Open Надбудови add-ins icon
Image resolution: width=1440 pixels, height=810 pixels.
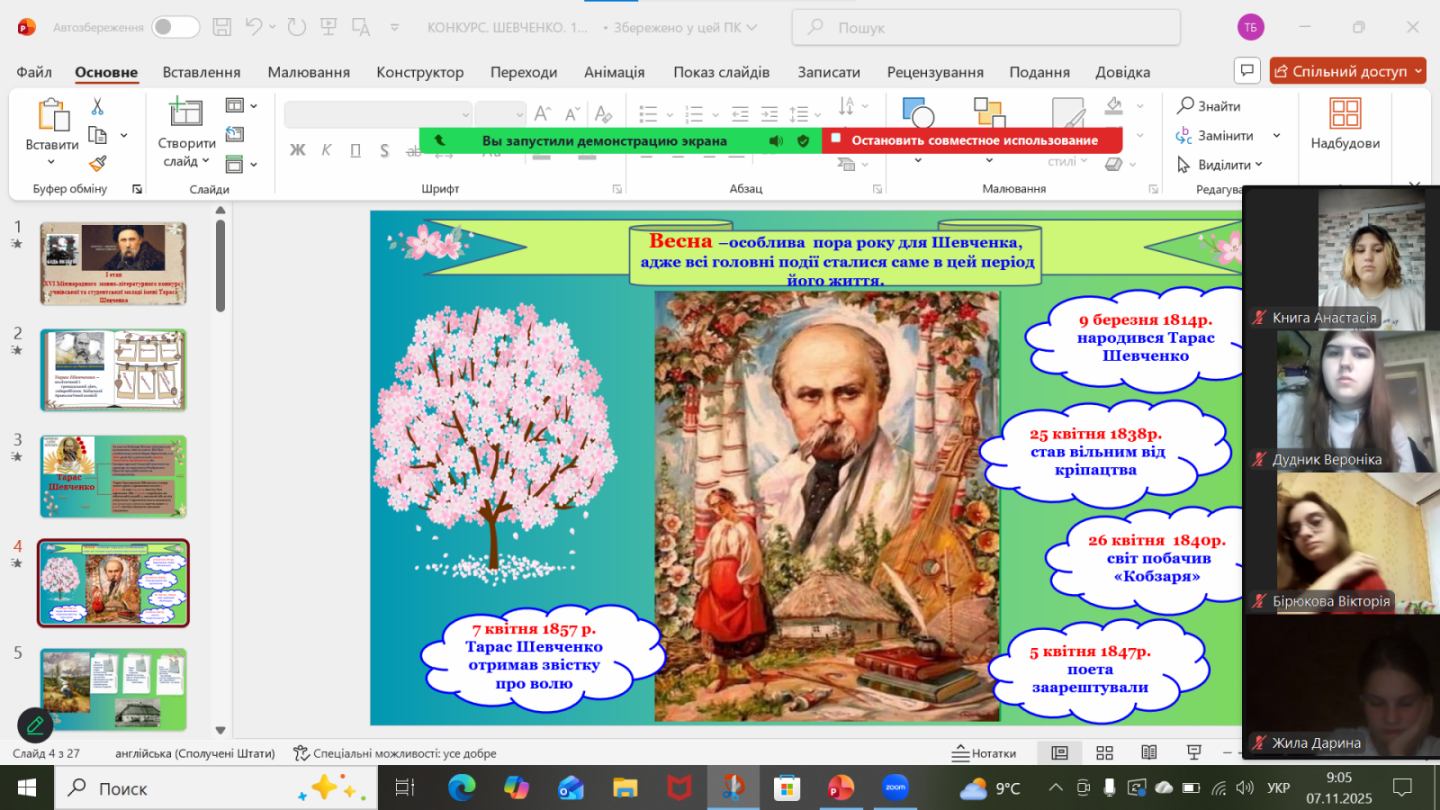[x=1345, y=125]
